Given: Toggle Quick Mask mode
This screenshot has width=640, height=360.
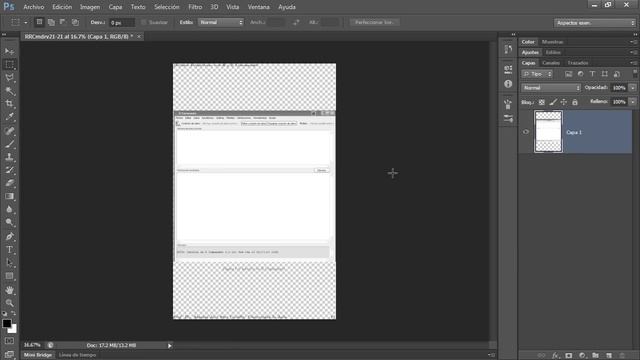Looking at the screenshot, I should tap(9, 341).
